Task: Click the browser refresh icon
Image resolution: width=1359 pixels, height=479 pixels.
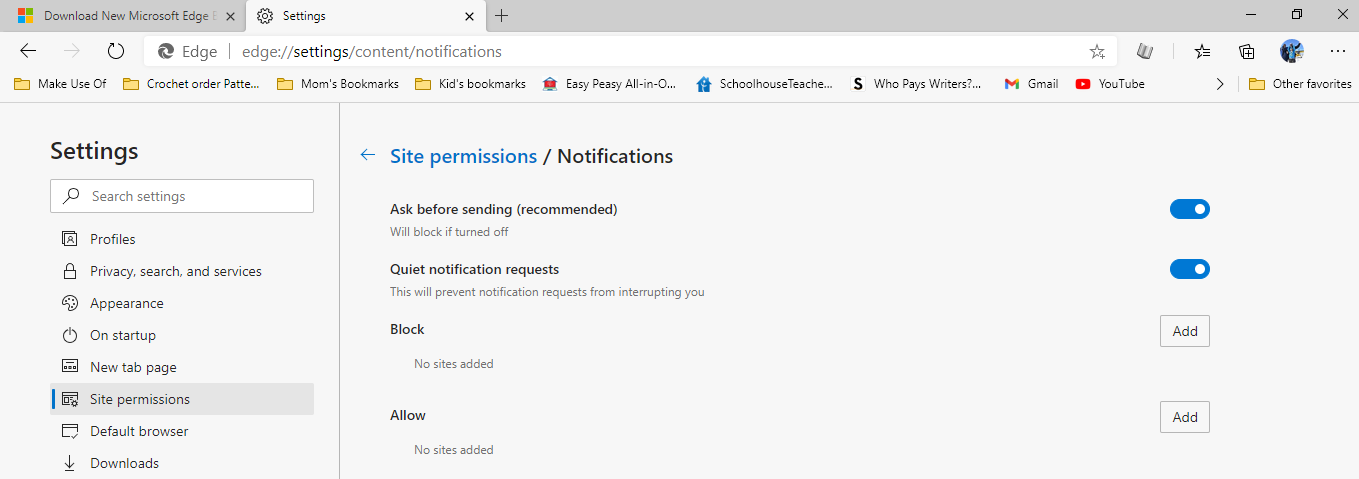Action: 115,51
